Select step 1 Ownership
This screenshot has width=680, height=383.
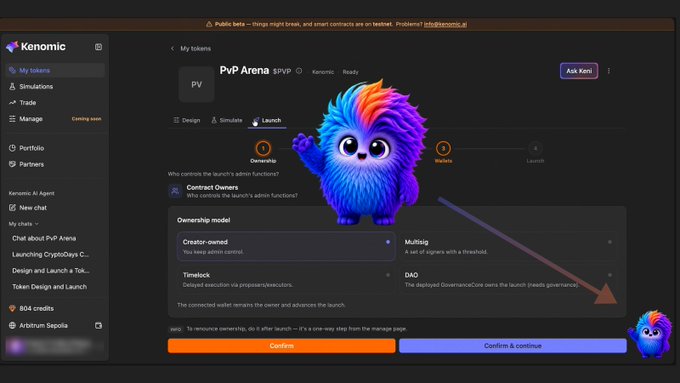click(x=263, y=152)
